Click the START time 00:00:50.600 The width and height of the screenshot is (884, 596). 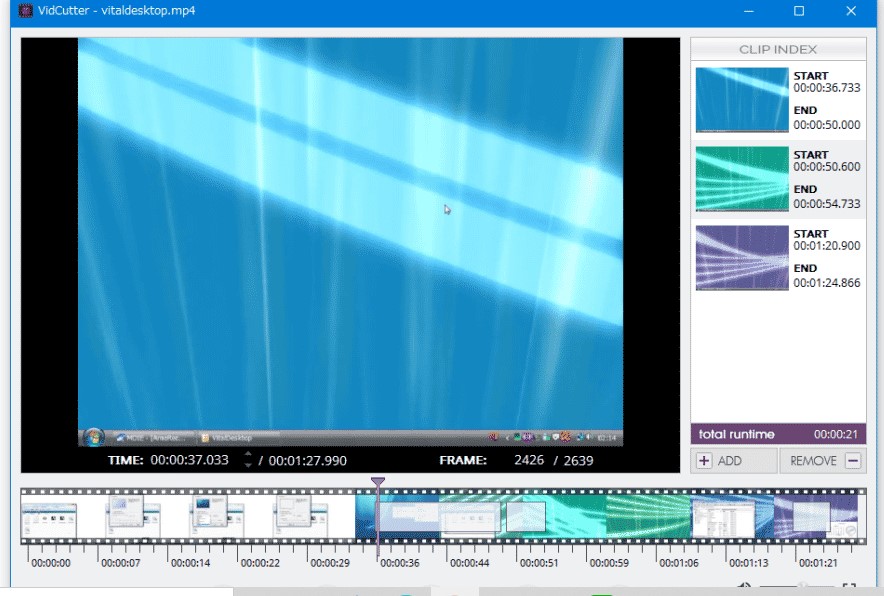[x=826, y=167]
